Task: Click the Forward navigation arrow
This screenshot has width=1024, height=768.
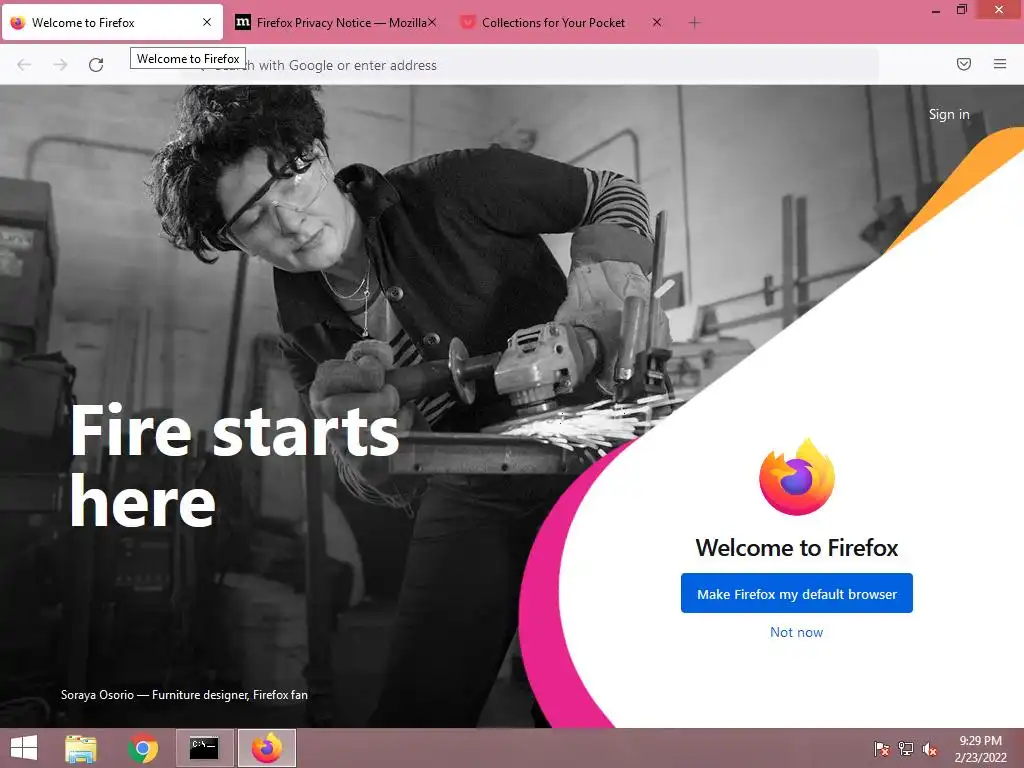Action: click(60, 65)
